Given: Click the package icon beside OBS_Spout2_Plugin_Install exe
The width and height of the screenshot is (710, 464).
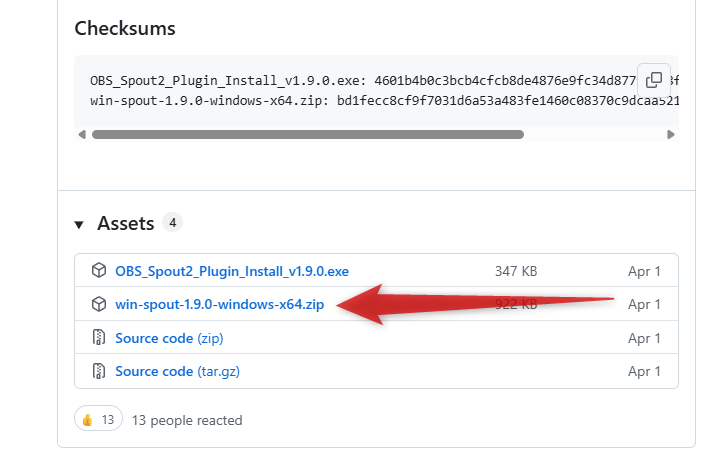Looking at the screenshot, I should [x=99, y=271].
